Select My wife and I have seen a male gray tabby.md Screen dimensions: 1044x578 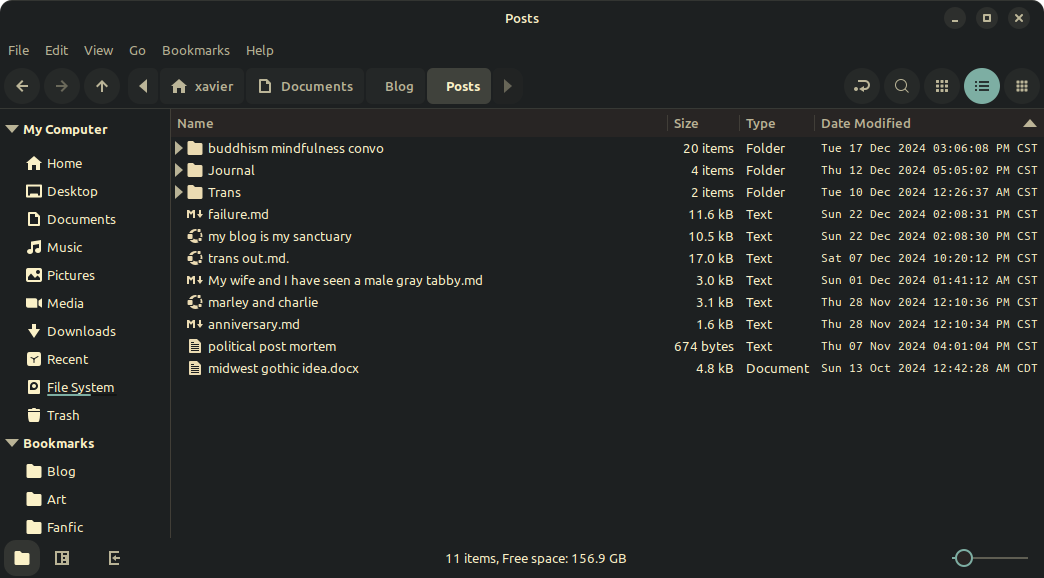click(x=345, y=280)
